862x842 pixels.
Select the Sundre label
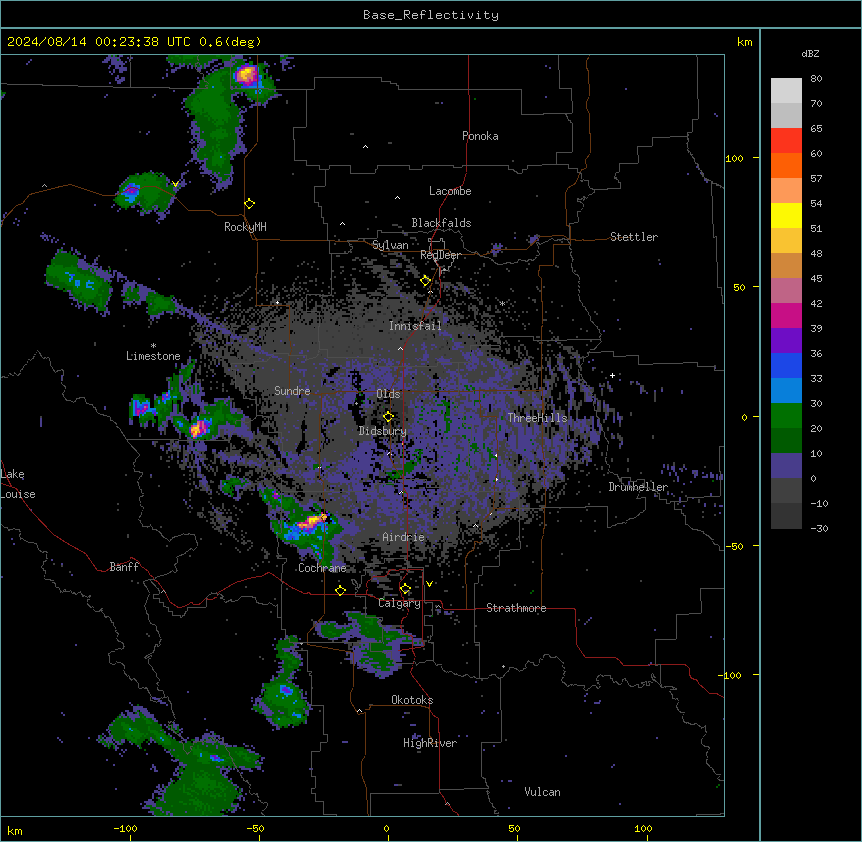292,391
